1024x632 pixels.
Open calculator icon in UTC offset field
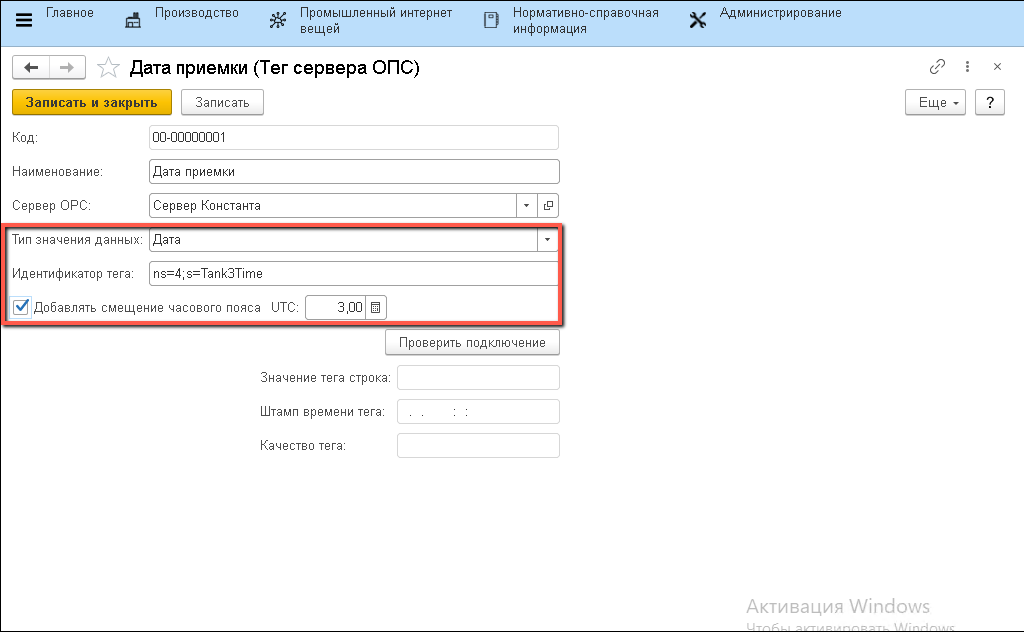[x=375, y=308]
